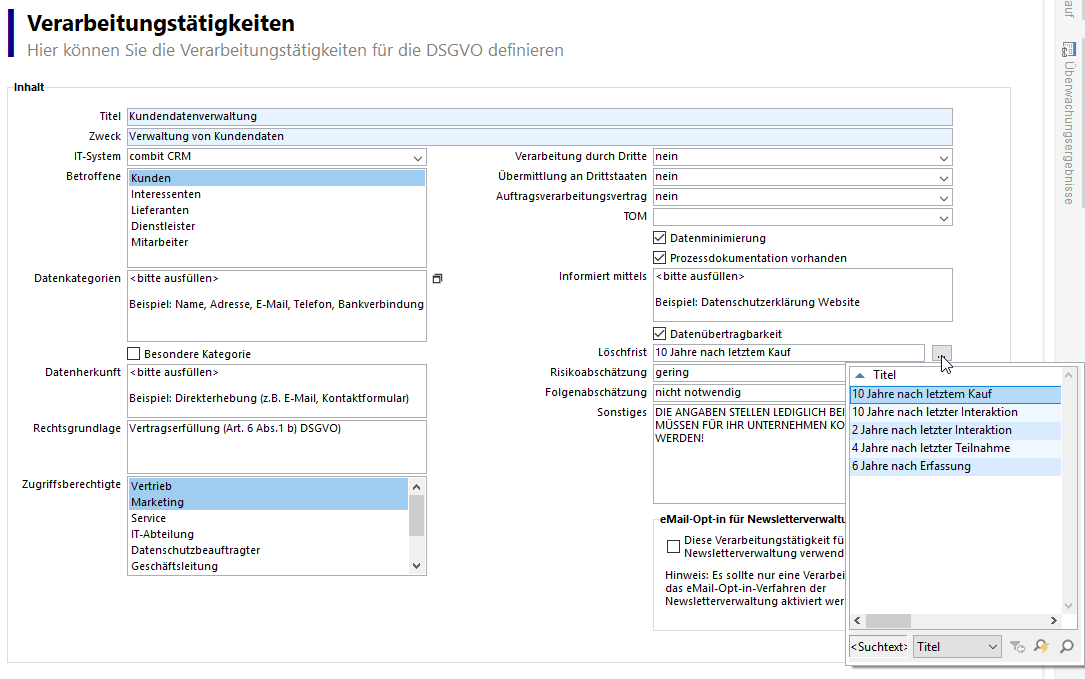
Task: Enable the Besondere Kategorie checkbox
Action: pyautogui.click(x=134, y=354)
